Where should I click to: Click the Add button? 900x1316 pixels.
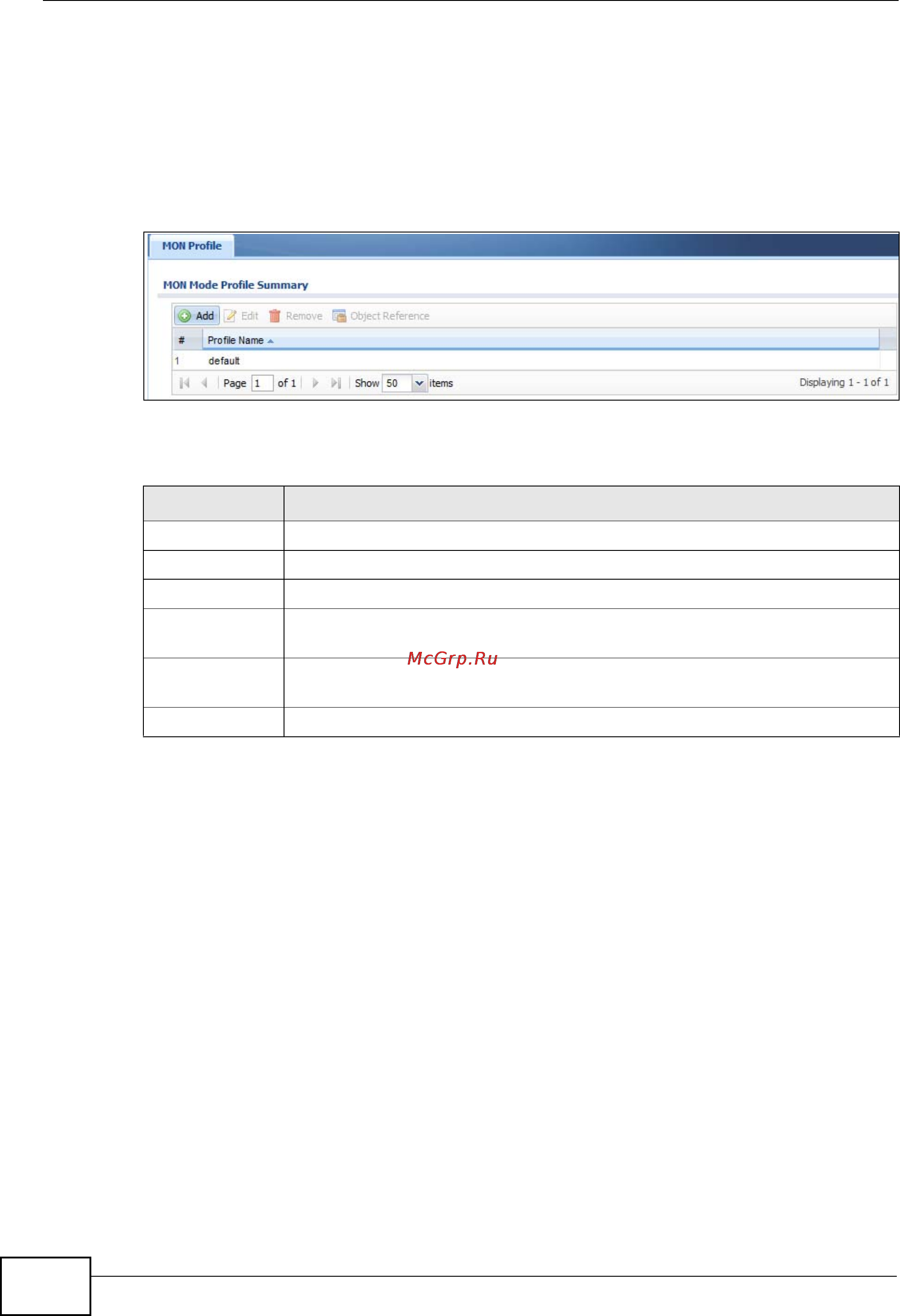[196, 316]
